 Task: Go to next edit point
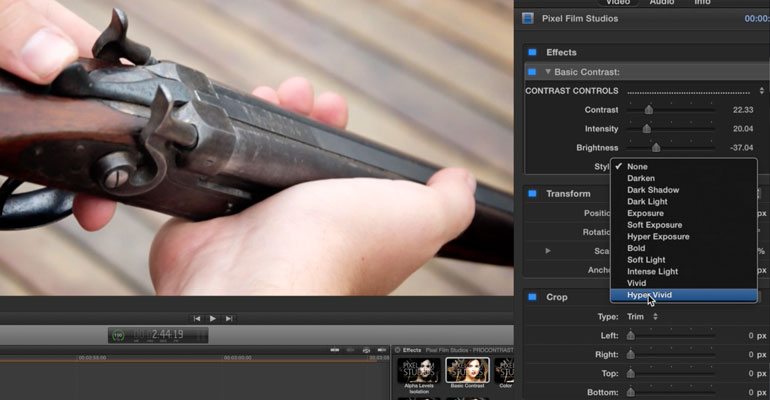pos(229,319)
